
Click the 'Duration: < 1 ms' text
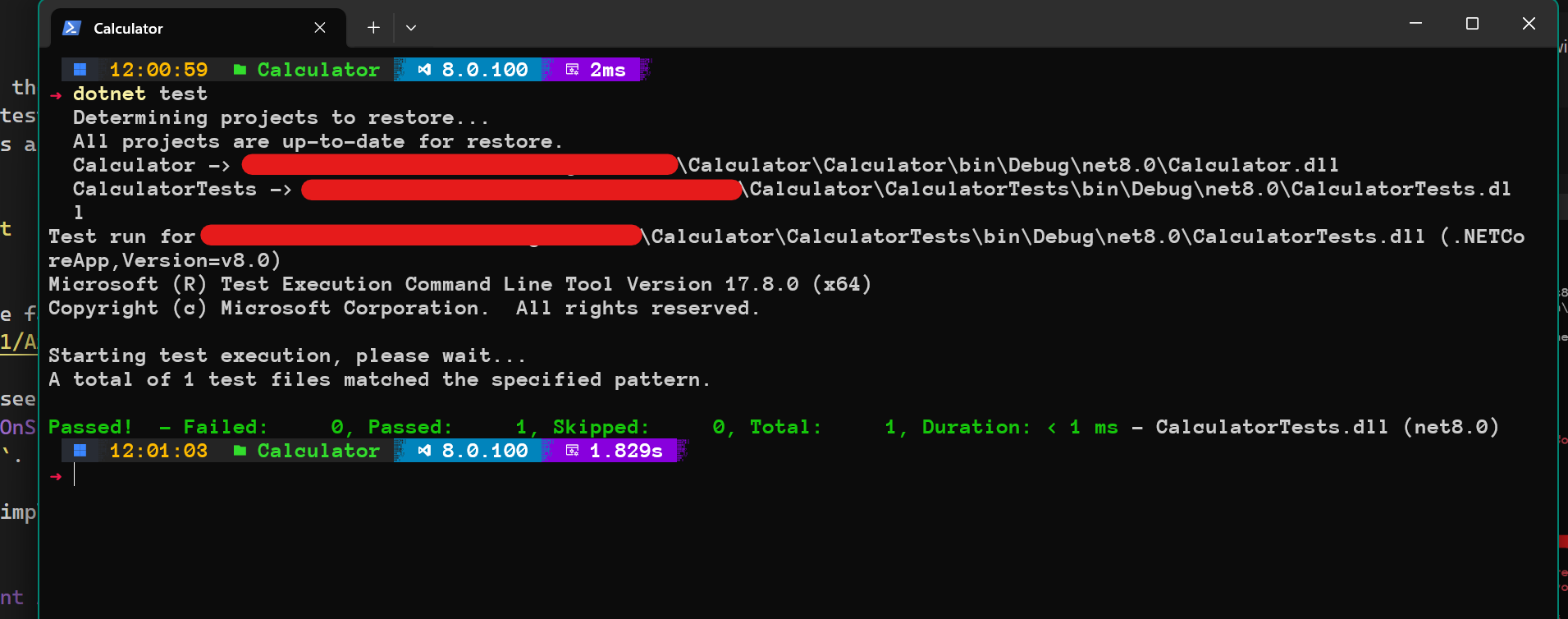pos(1020,427)
